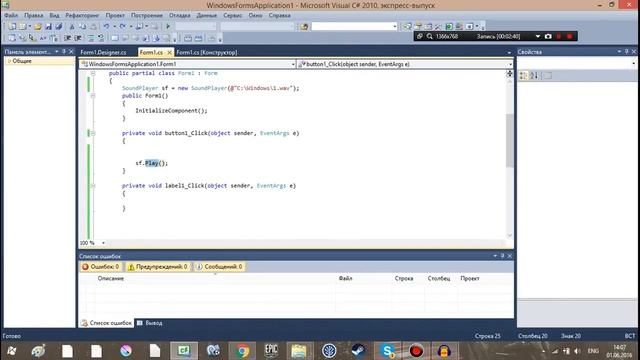
Task: Toggle the Ошибок: 0 errors filter
Action: pyautogui.click(x=100, y=267)
